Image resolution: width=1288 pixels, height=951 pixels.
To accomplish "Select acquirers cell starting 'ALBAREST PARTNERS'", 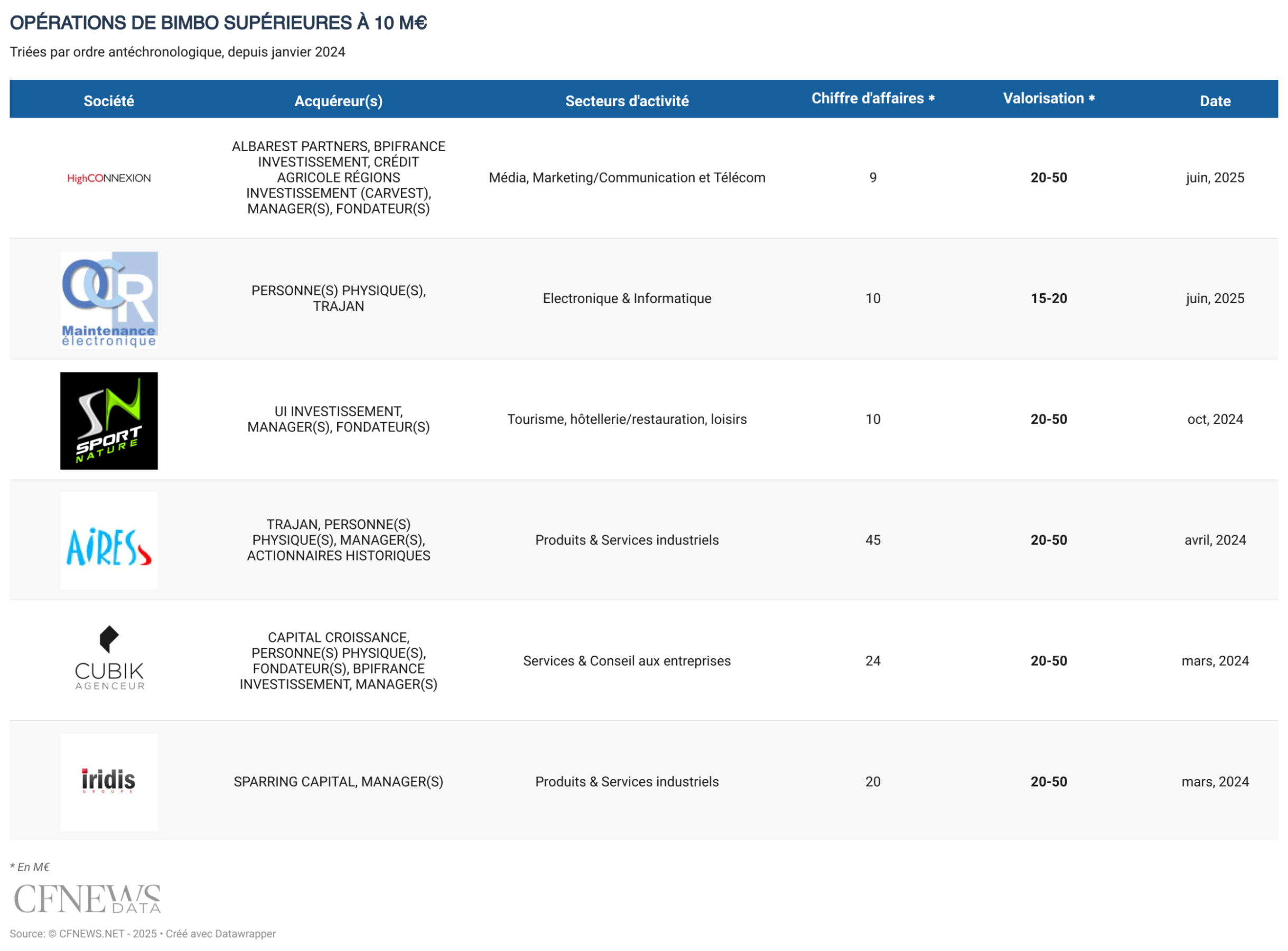I will point(339,178).
